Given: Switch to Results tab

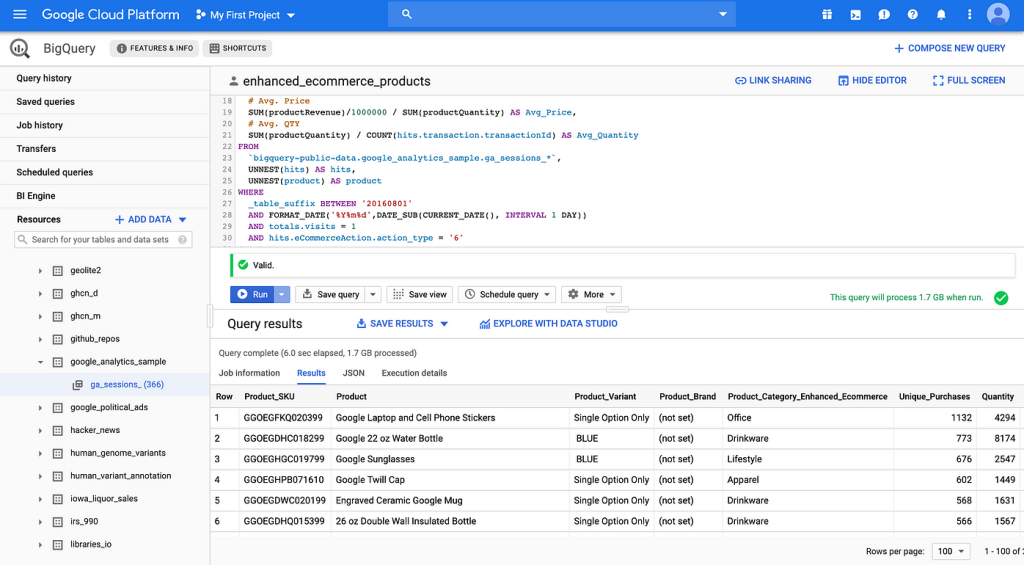Looking at the screenshot, I should 311,373.
